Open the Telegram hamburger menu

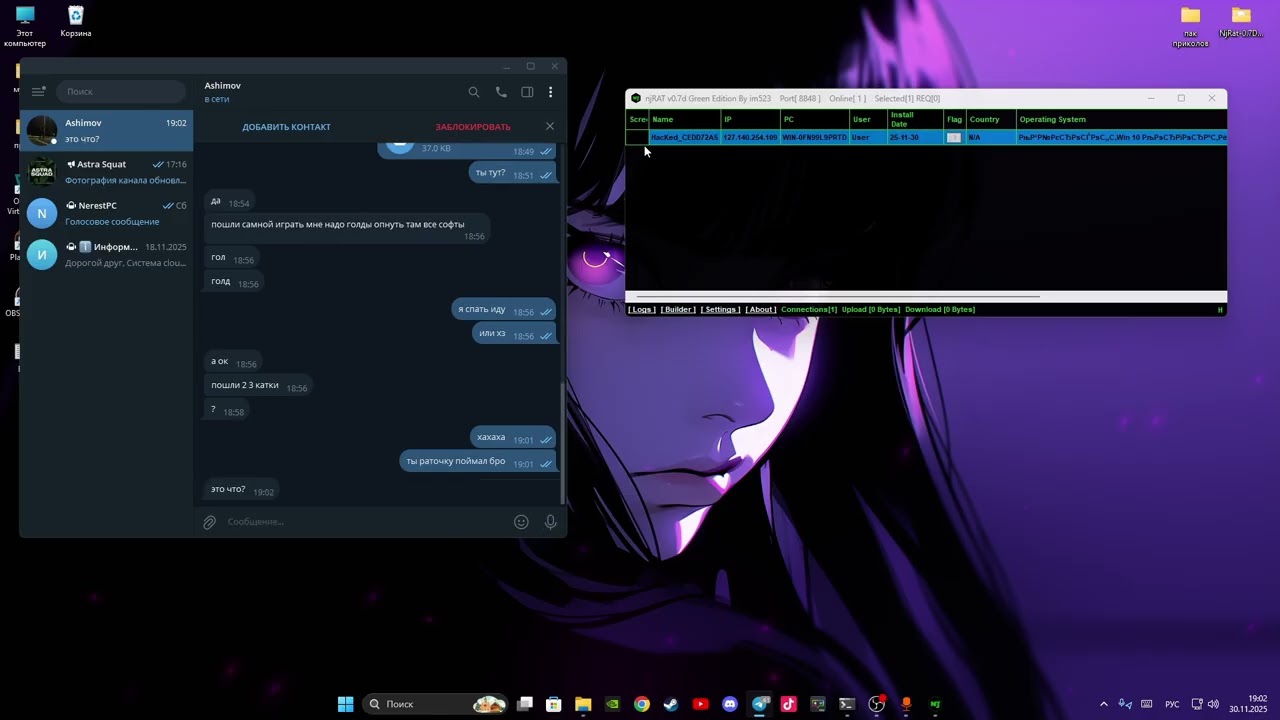point(38,92)
